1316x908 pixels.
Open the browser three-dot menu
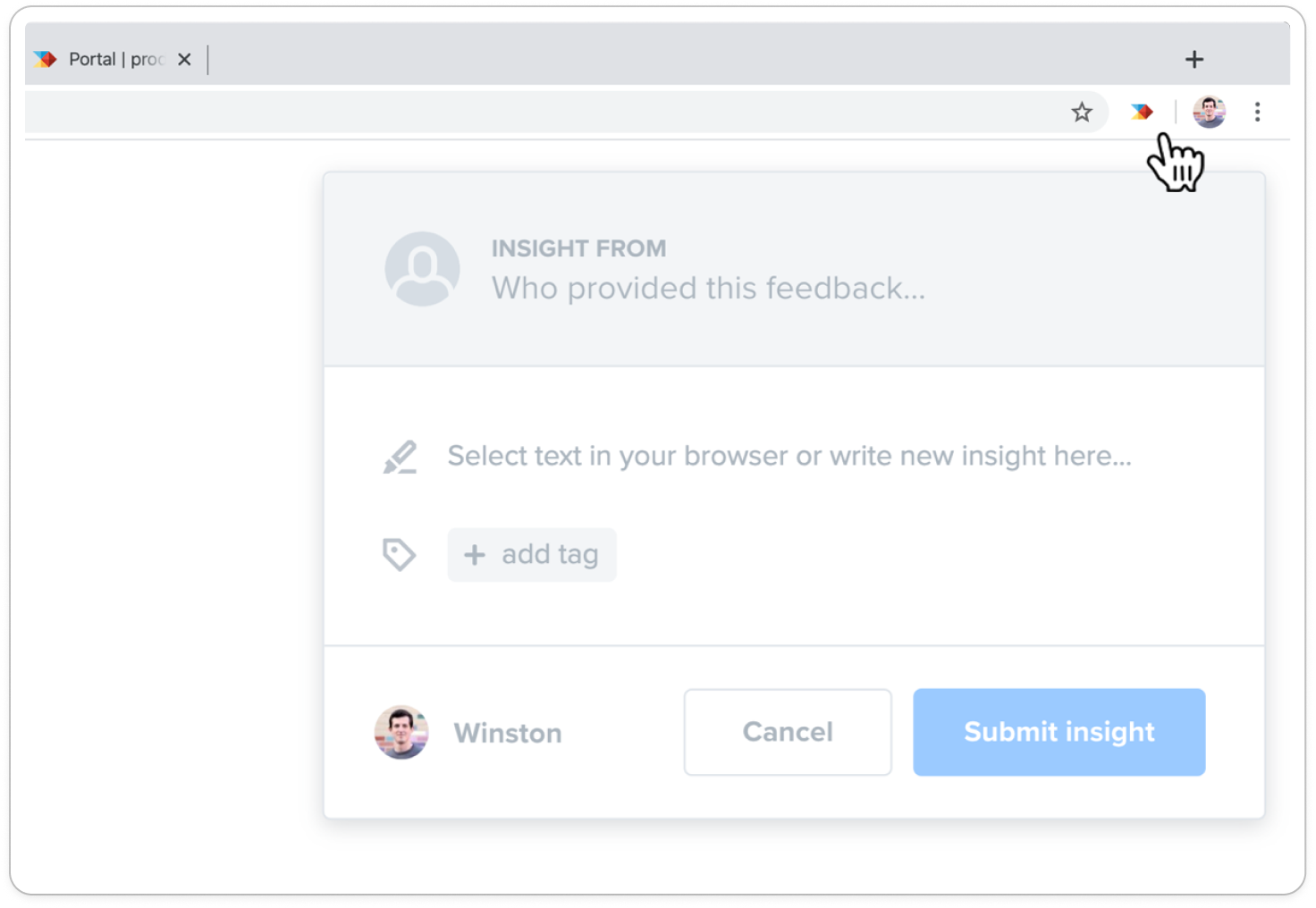click(1257, 112)
